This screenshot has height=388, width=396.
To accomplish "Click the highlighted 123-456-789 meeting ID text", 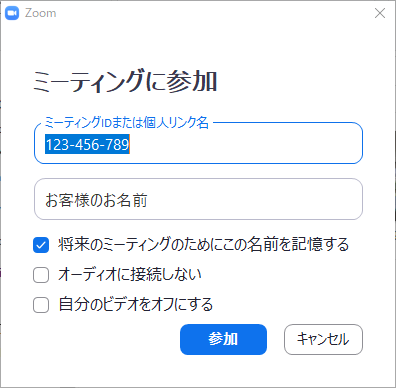I will coord(87,144).
